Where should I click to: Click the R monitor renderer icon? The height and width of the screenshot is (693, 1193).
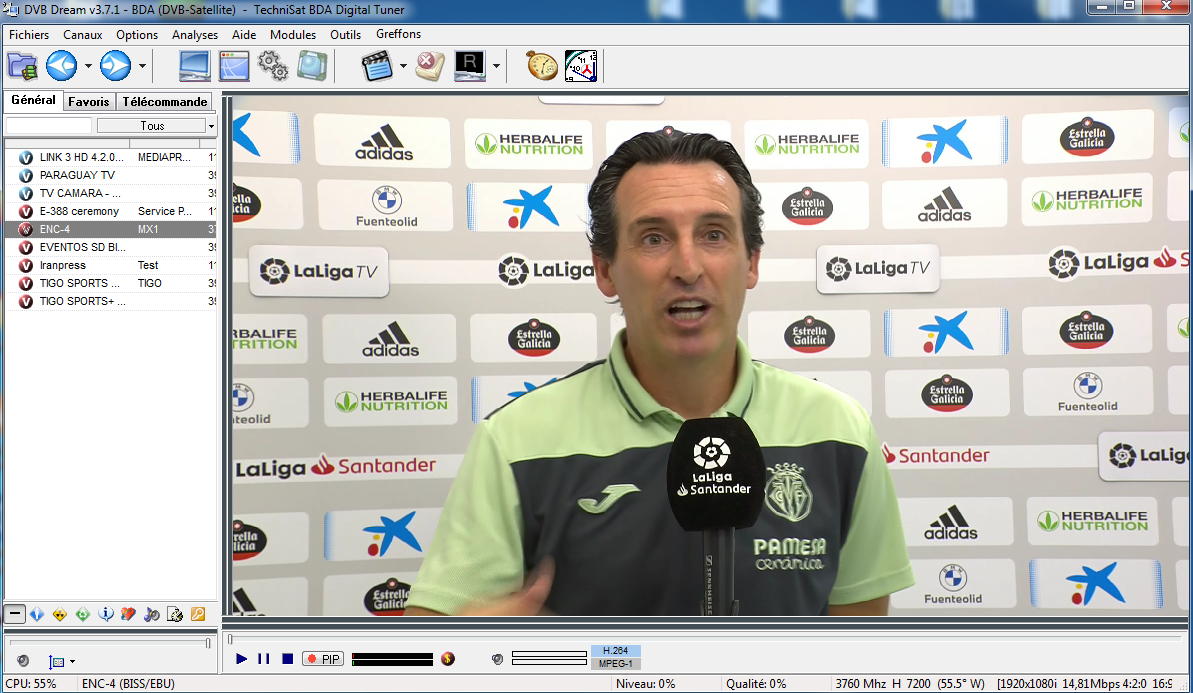pyautogui.click(x=469, y=66)
